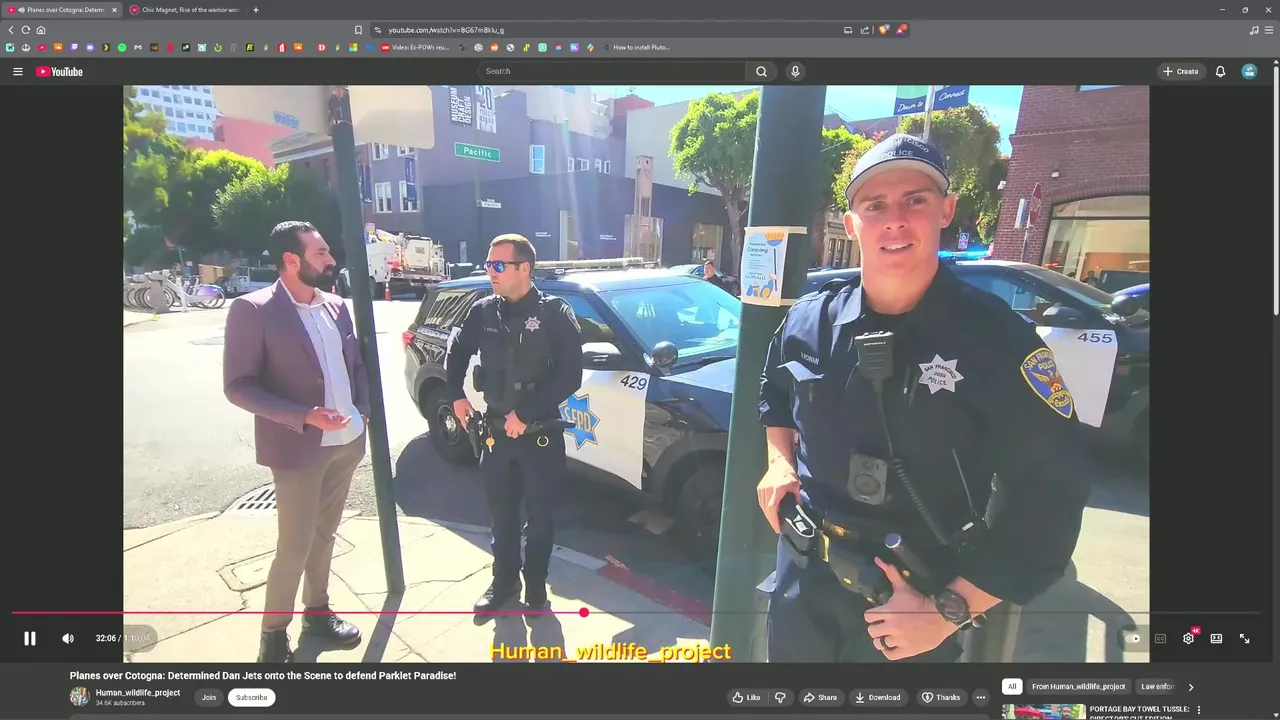Select the All filter chip
Viewport: 1280px width, 720px height.
point(1012,687)
